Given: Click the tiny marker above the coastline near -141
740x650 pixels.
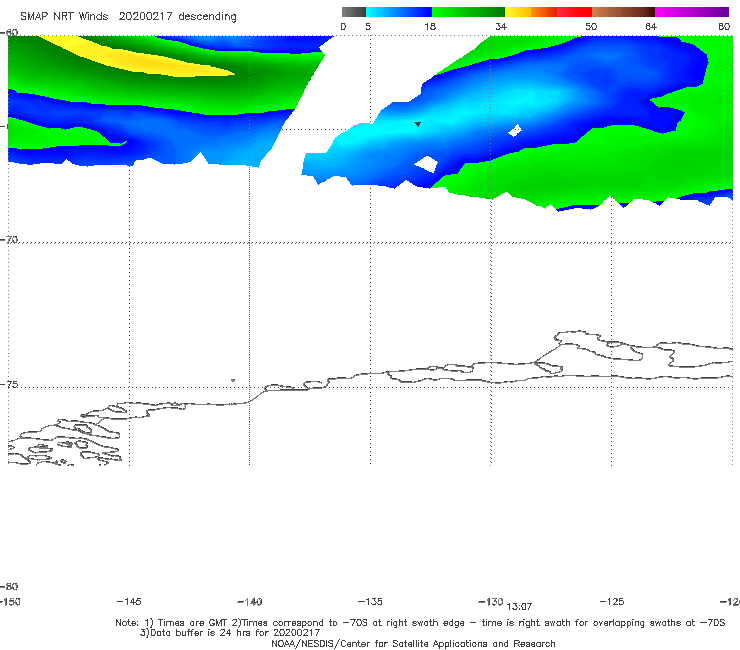Looking at the screenshot, I should pos(233,380).
